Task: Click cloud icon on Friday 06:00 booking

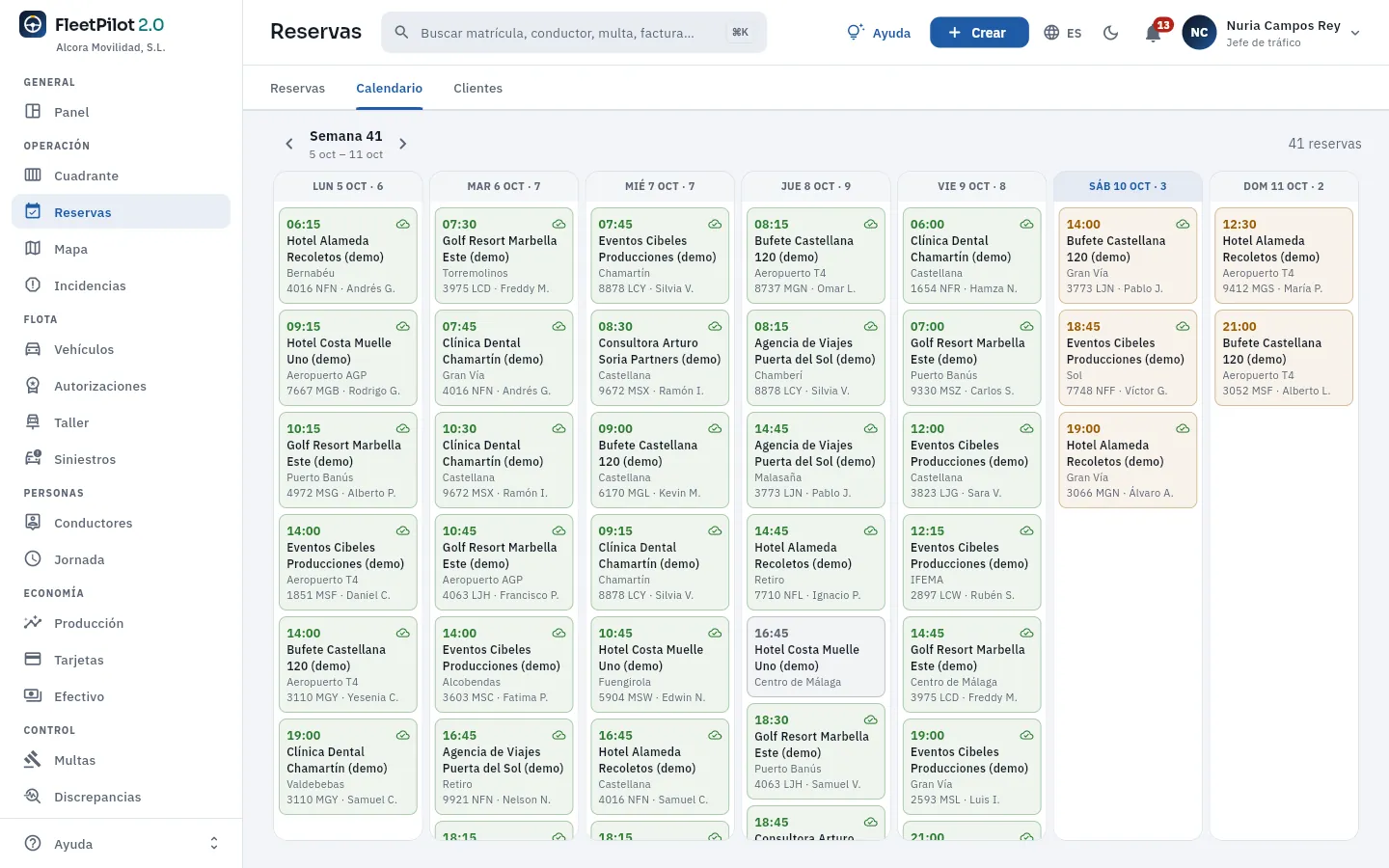Action: pos(1026,224)
